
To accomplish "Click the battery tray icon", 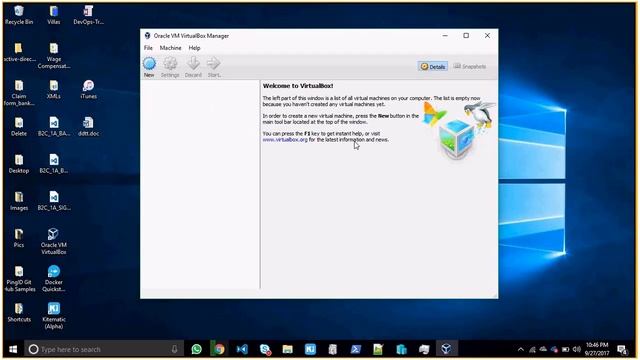I will coord(565,349).
